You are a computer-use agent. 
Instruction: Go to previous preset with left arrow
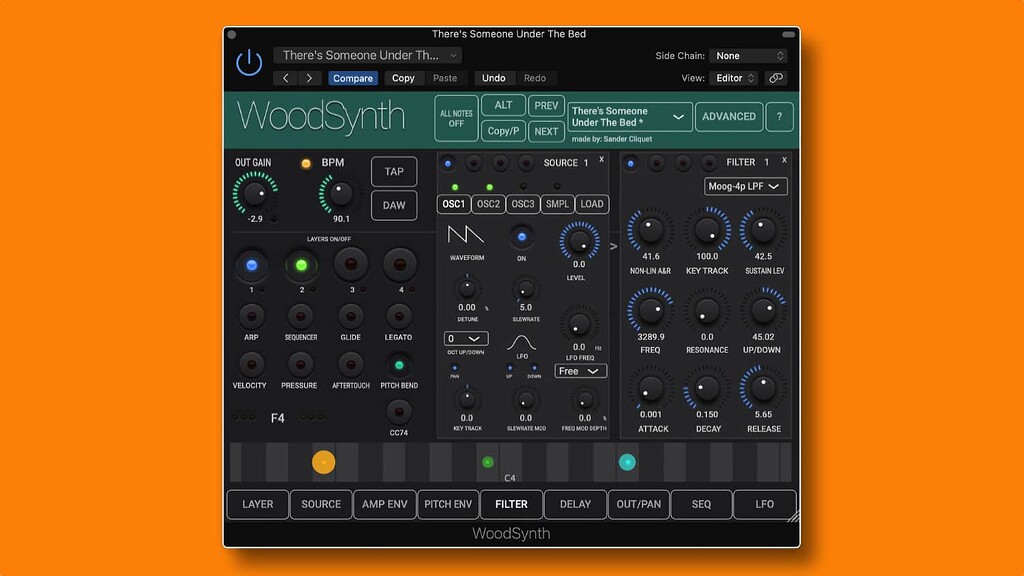point(285,78)
